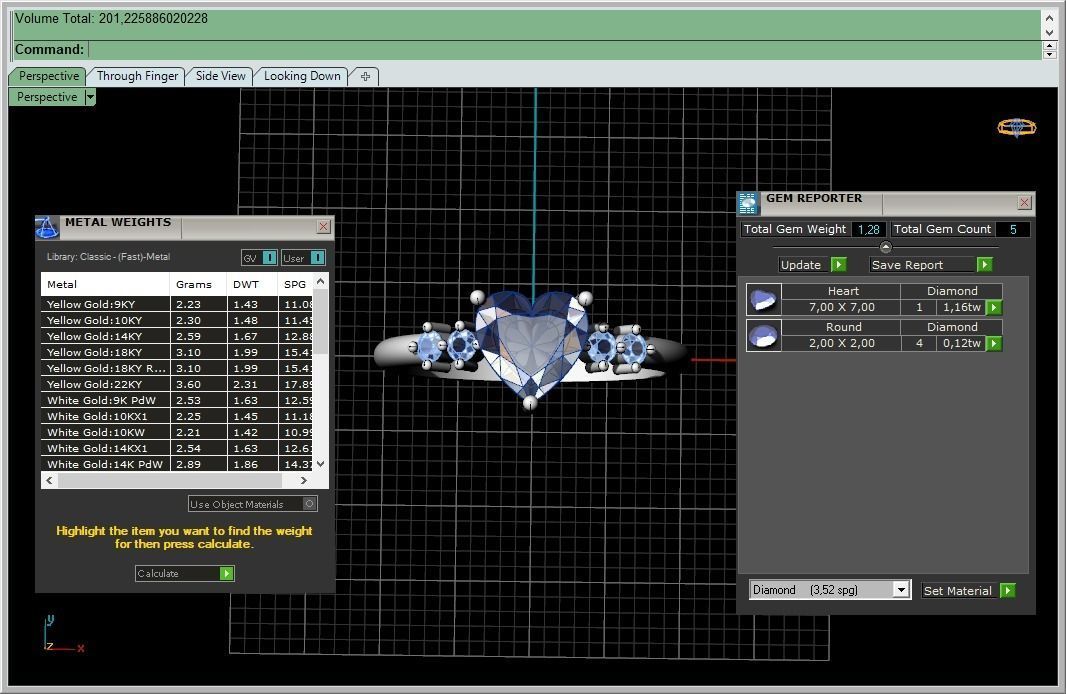This screenshot has width=1066, height=694.
Task: Click the orange ring icon in viewport corner
Action: [x=1016, y=127]
